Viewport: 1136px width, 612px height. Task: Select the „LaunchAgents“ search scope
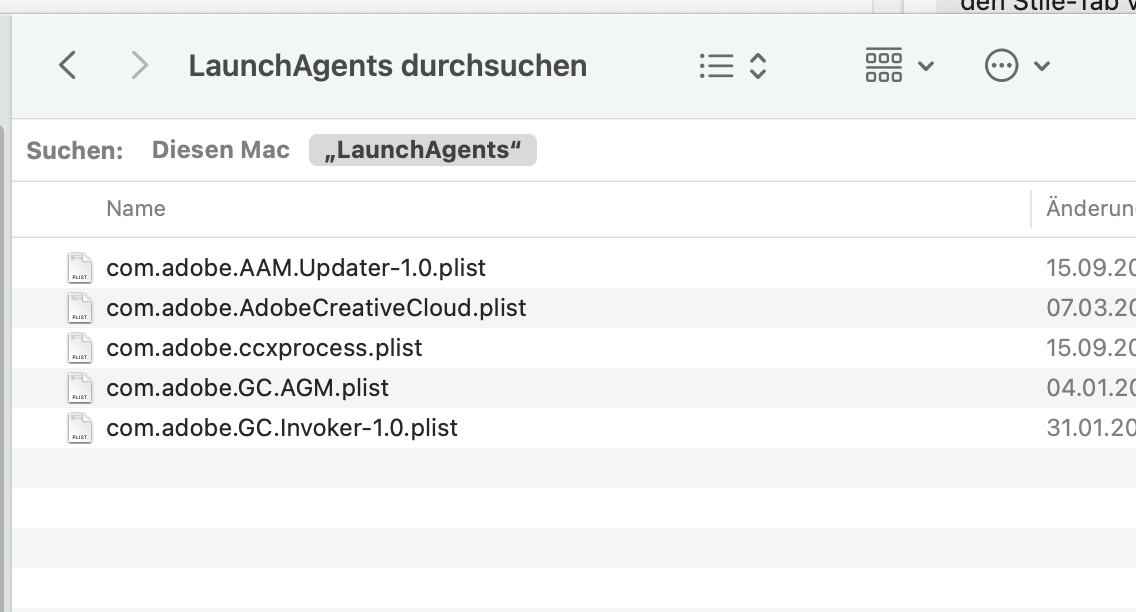[423, 150]
